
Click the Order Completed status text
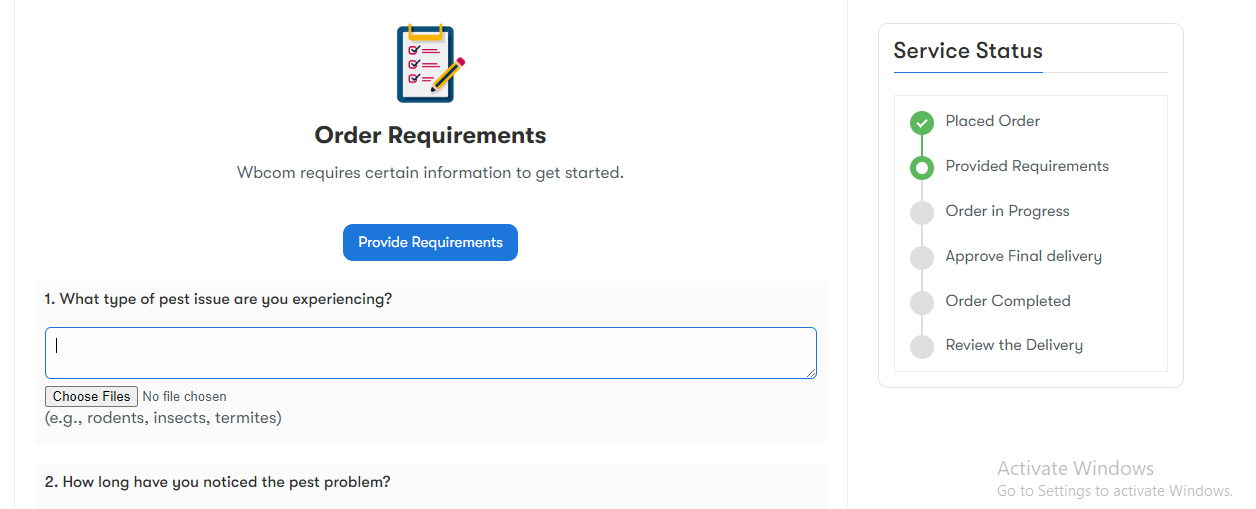[x=1008, y=301]
